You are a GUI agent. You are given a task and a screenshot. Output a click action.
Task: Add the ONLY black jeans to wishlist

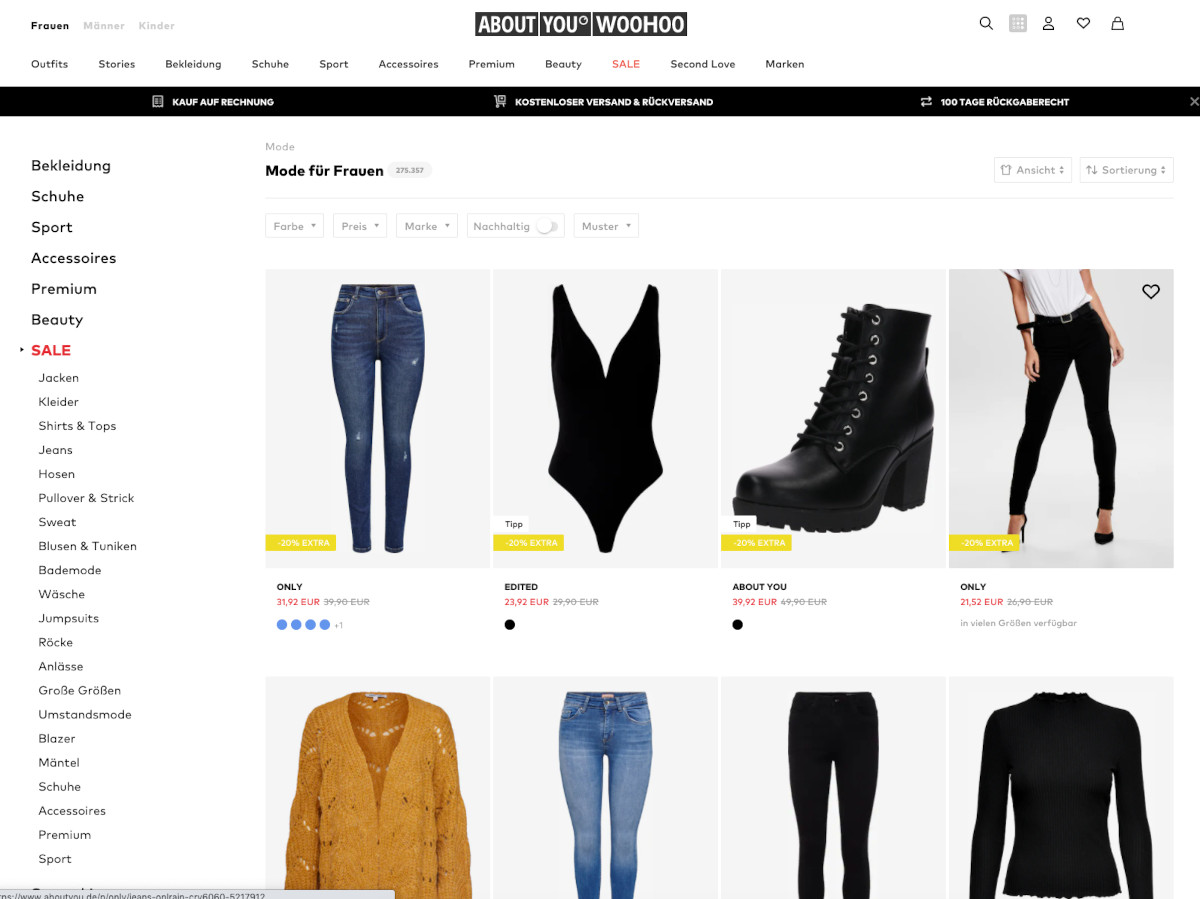pos(1151,291)
